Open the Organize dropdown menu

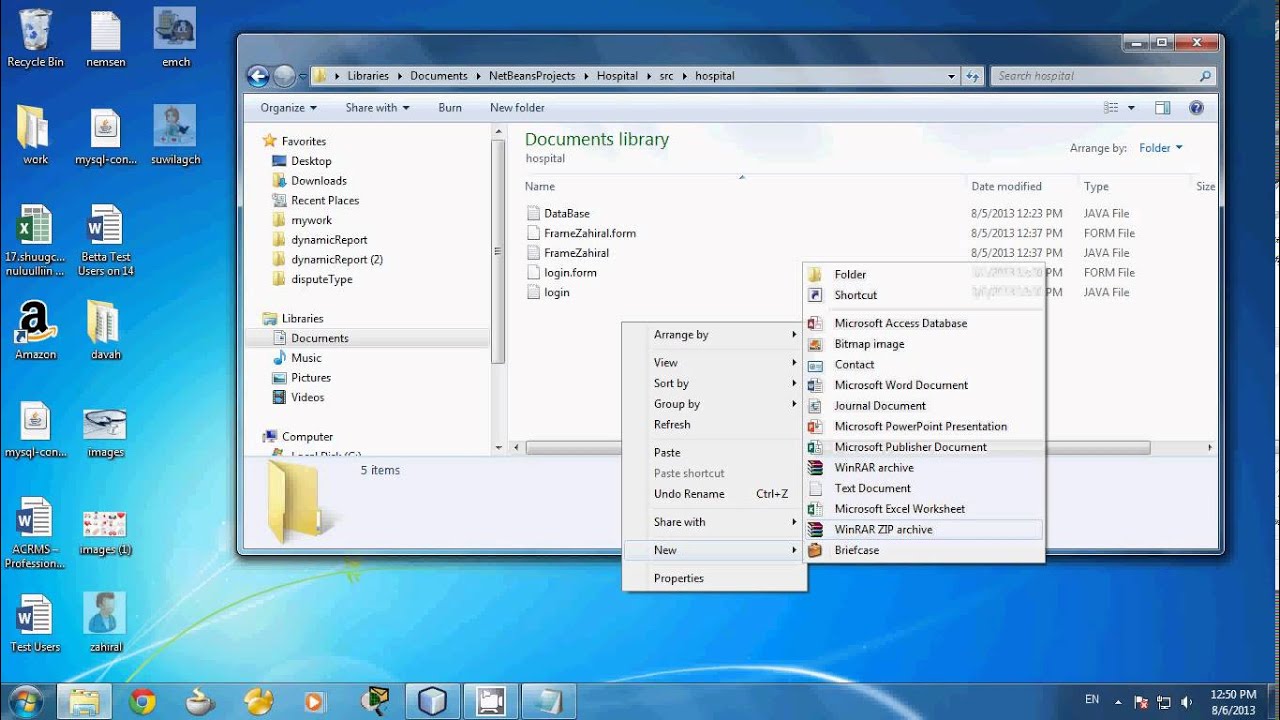point(288,108)
